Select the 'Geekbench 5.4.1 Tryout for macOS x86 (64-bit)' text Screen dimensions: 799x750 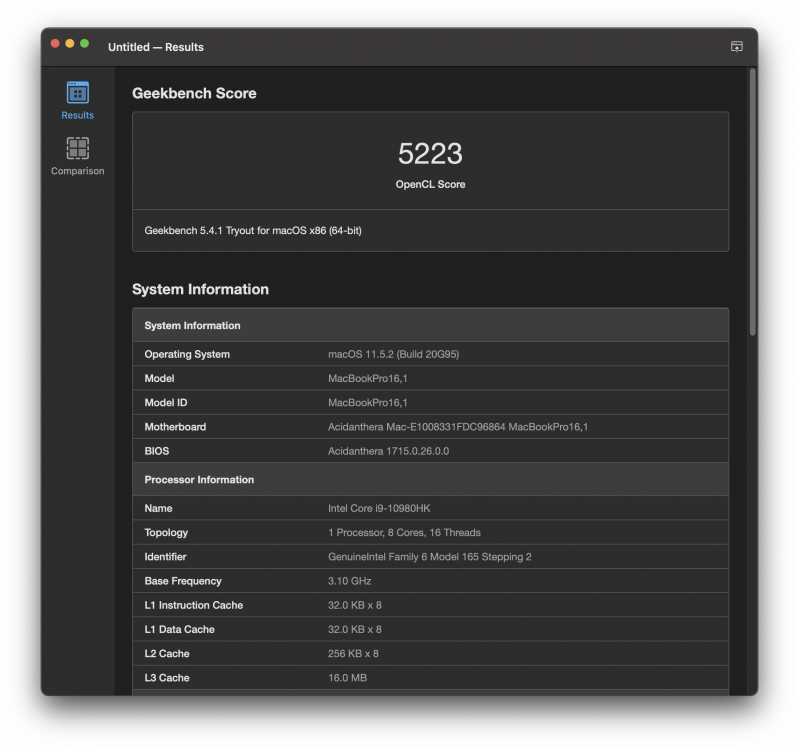[253, 231]
